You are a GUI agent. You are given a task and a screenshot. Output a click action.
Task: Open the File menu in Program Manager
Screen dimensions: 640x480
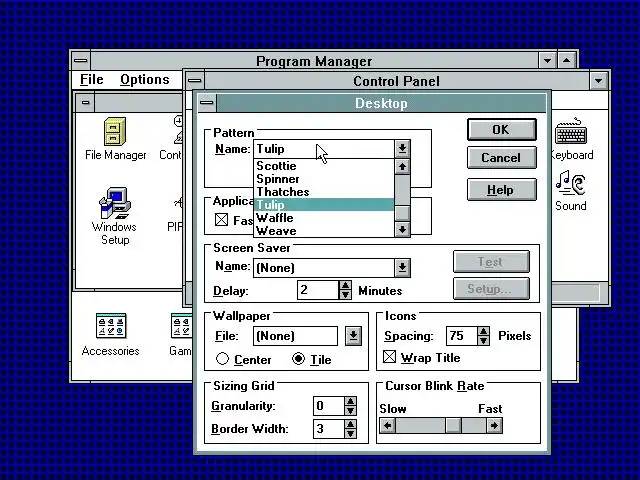[91, 79]
